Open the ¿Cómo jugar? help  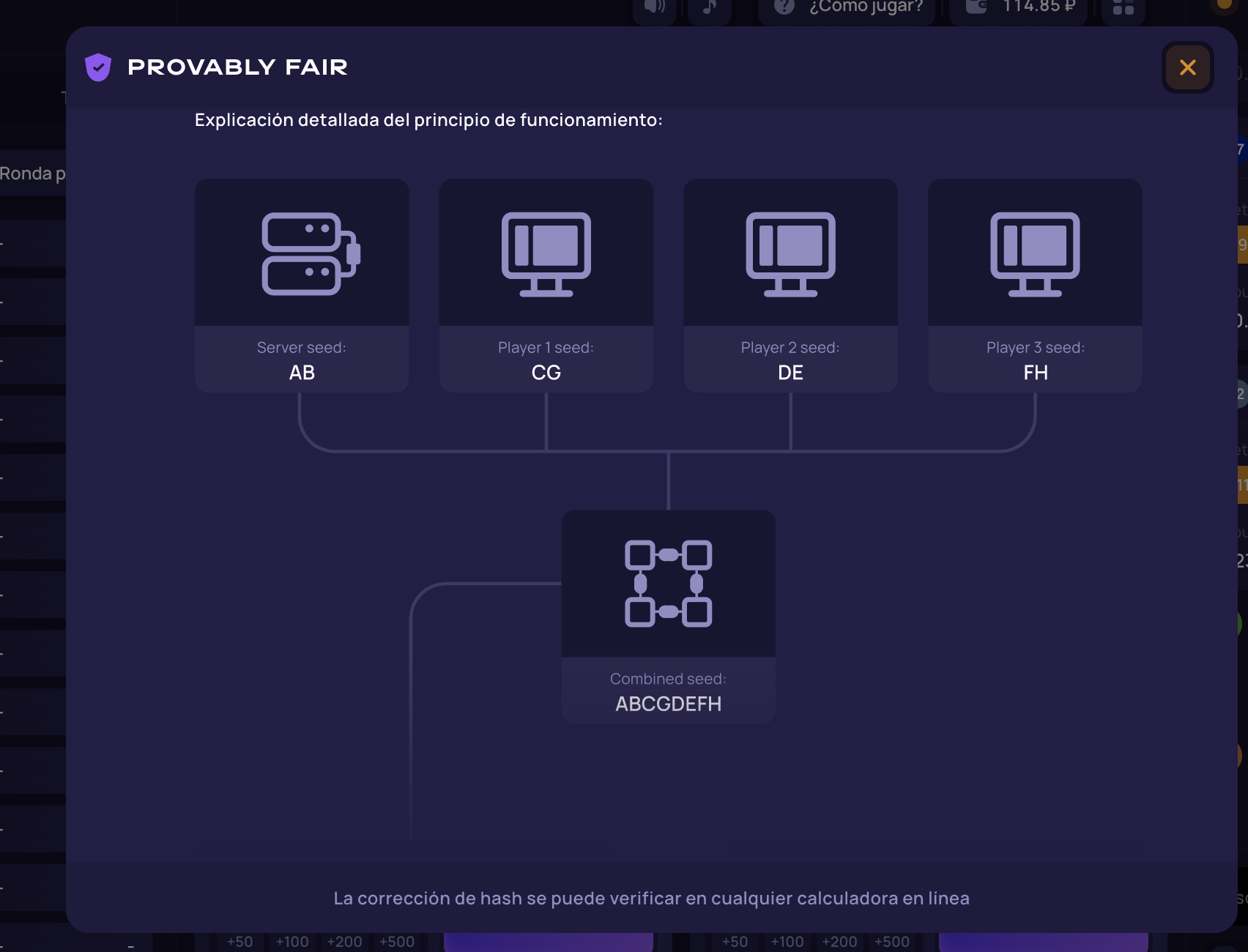(x=848, y=7)
